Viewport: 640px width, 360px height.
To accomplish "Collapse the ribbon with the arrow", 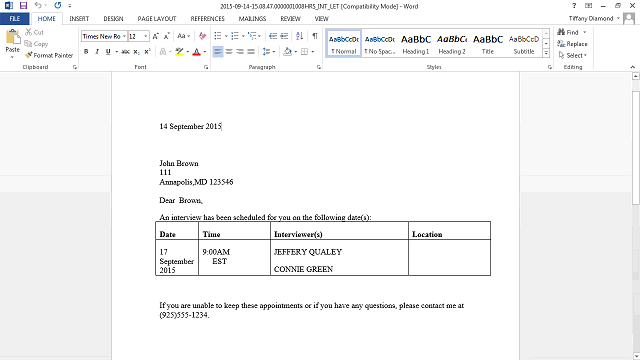I will pos(633,67).
